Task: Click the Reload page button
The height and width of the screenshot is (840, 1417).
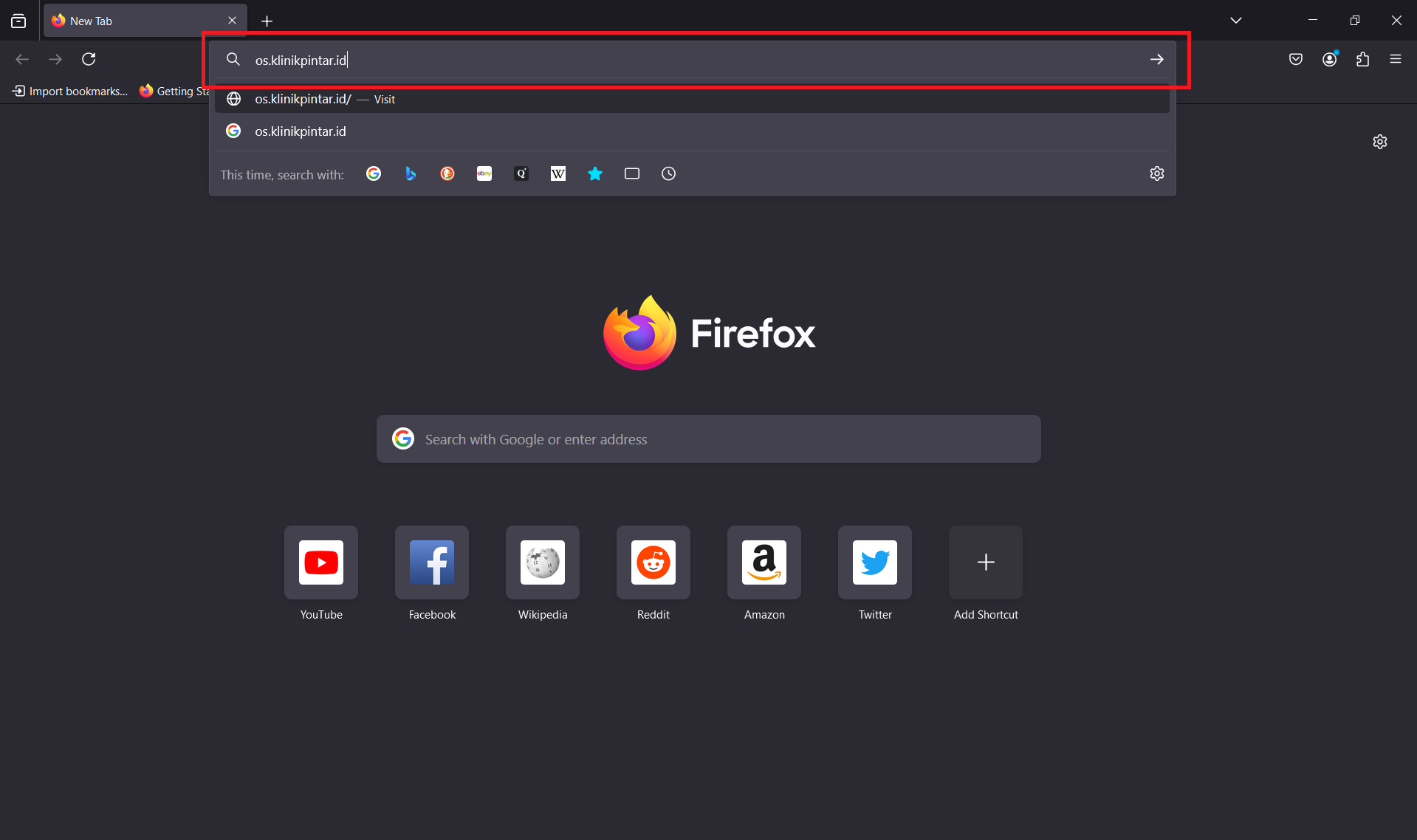Action: pyautogui.click(x=89, y=59)
